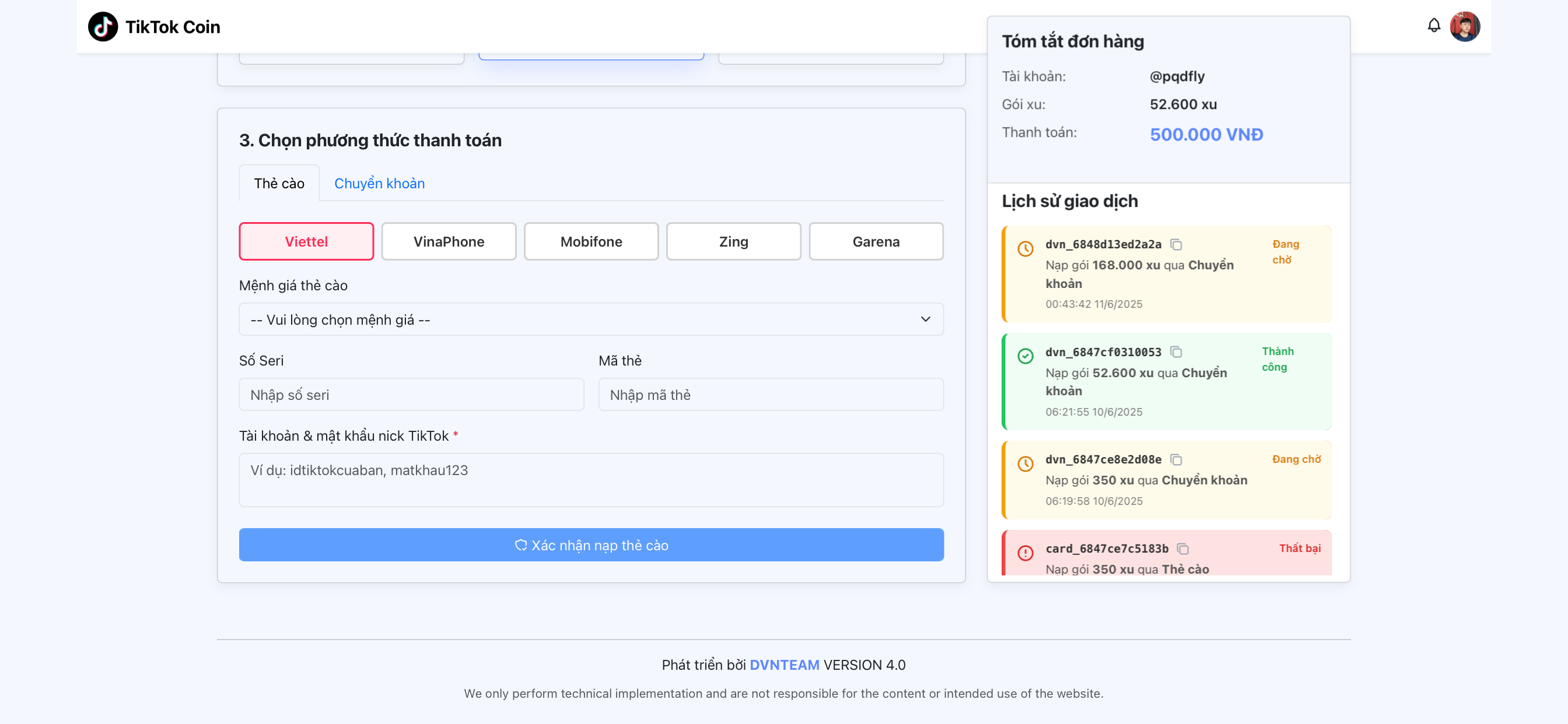
Task: Focus the Số Seri input field
Action: [x=411, y=395]
